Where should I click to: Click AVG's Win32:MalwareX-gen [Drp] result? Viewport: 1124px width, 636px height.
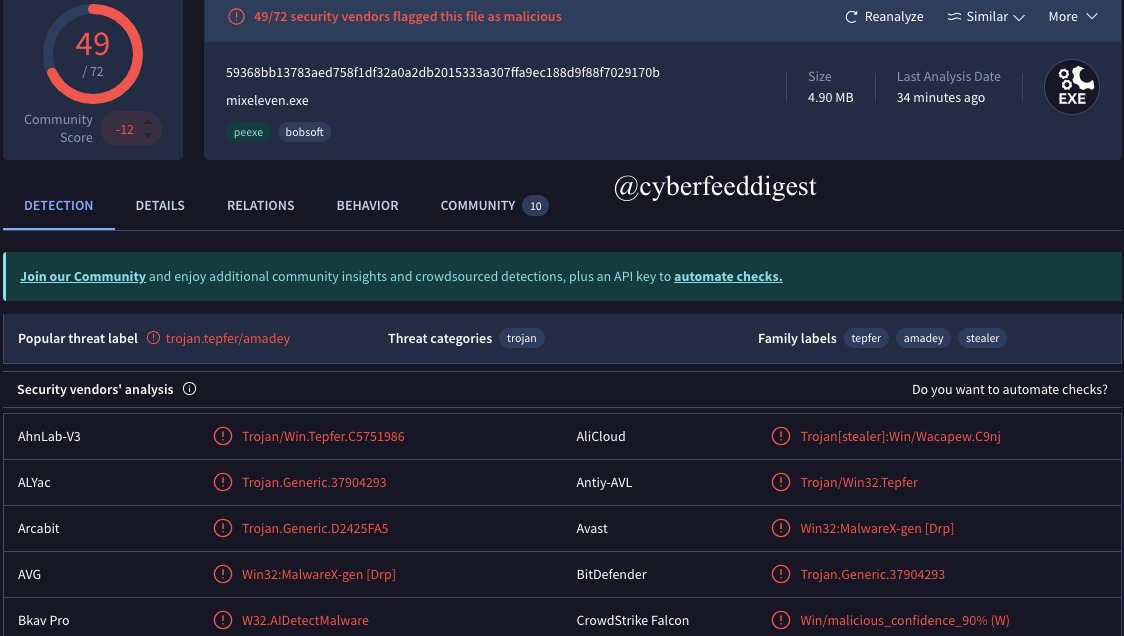319,574
